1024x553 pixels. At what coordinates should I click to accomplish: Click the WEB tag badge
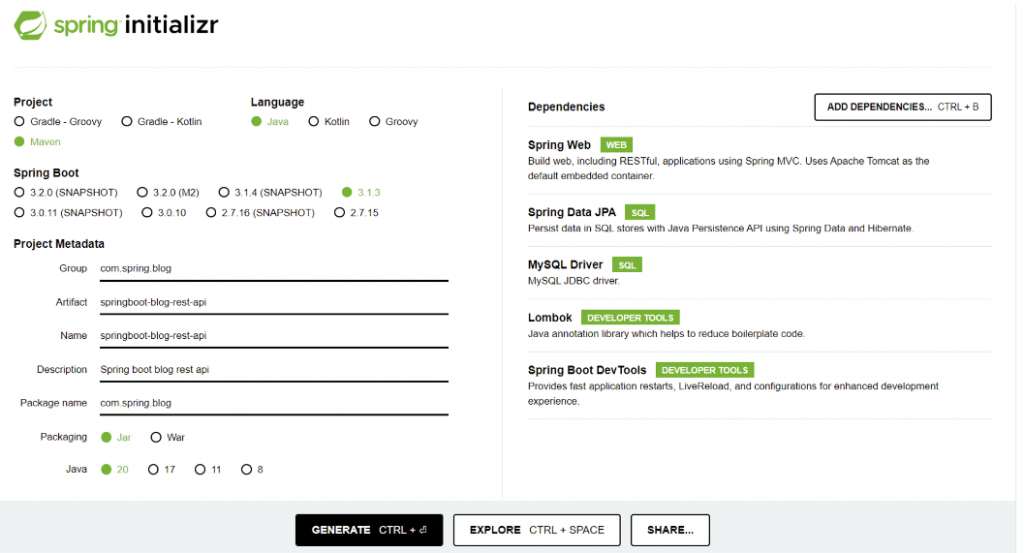616,145
